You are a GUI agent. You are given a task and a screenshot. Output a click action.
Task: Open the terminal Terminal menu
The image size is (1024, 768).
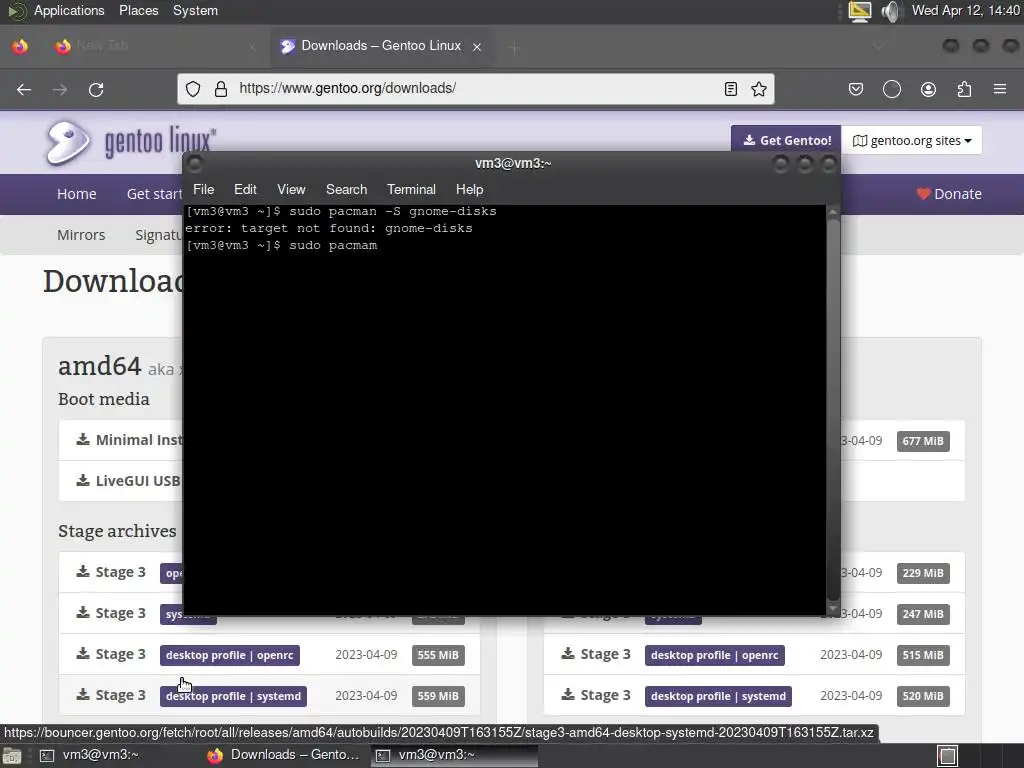(x=411, y=189)
